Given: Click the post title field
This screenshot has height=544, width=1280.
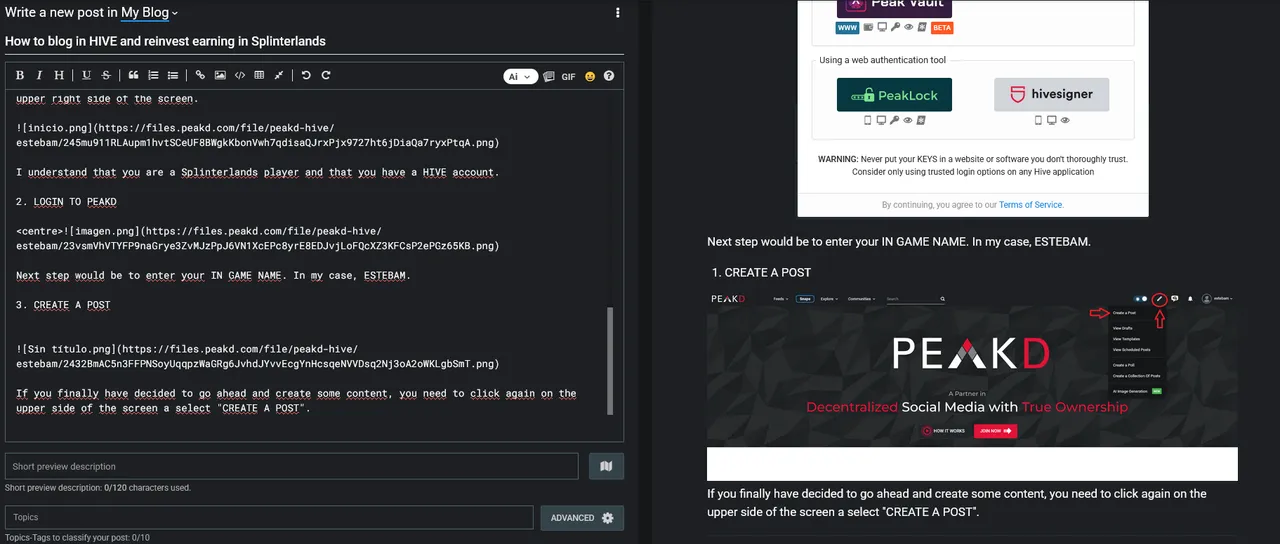Looking at the screenshot, I should [x=314, y=42].
